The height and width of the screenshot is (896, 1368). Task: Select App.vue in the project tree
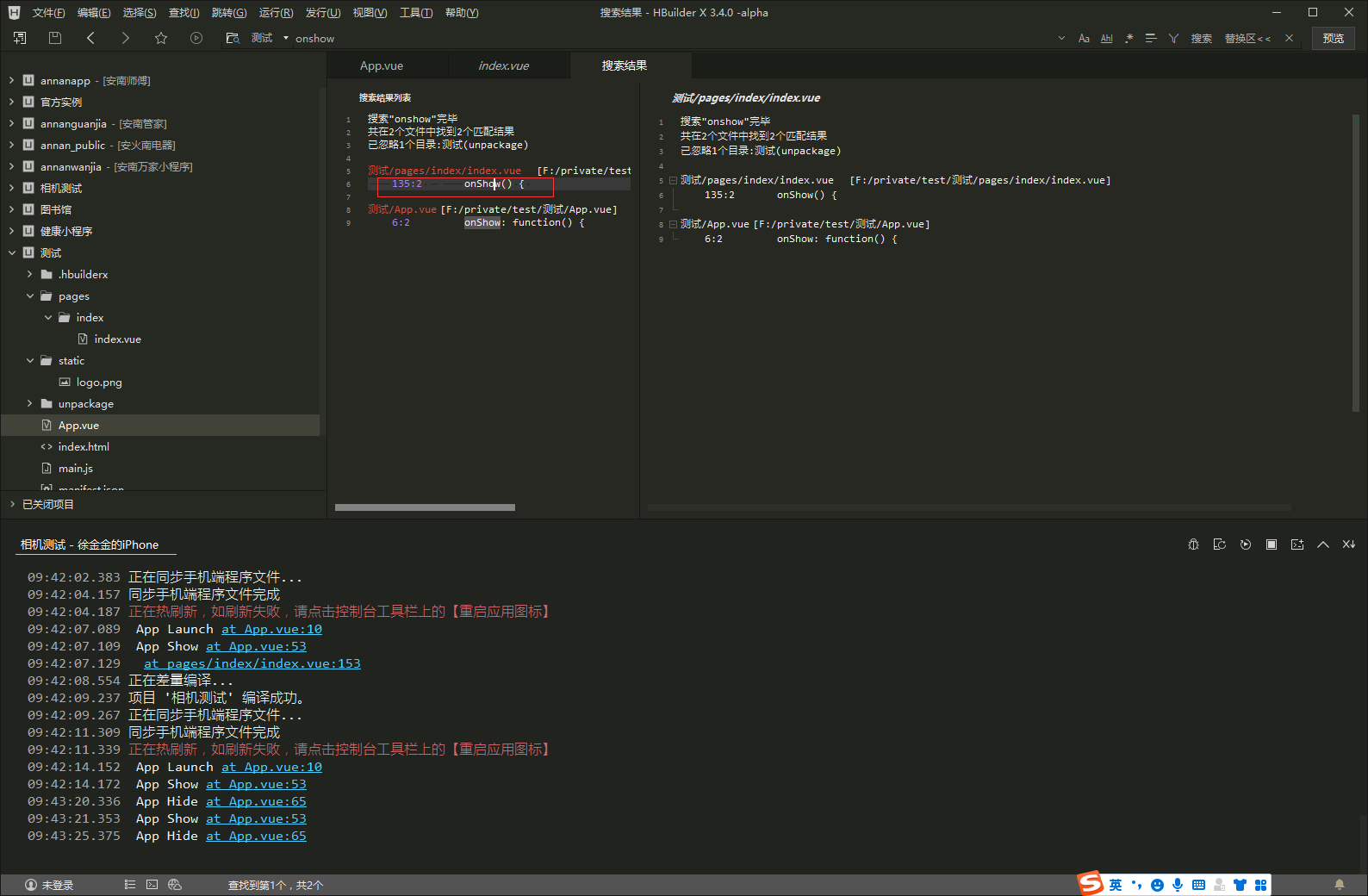[x=160, y=426]
